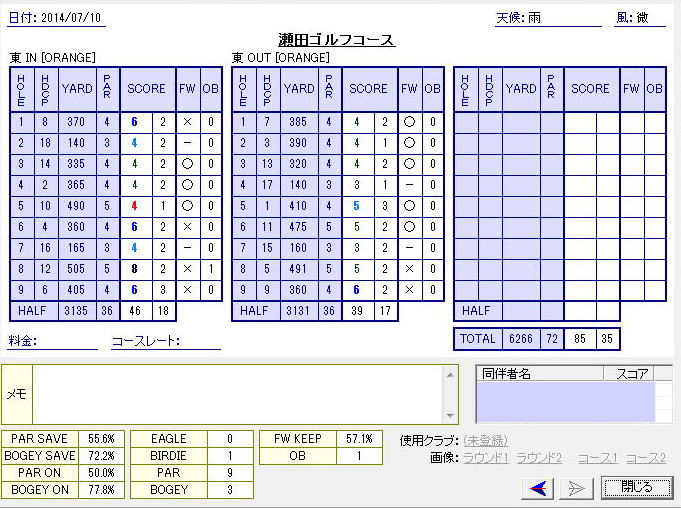Select OUT half putts total 17

386,311
